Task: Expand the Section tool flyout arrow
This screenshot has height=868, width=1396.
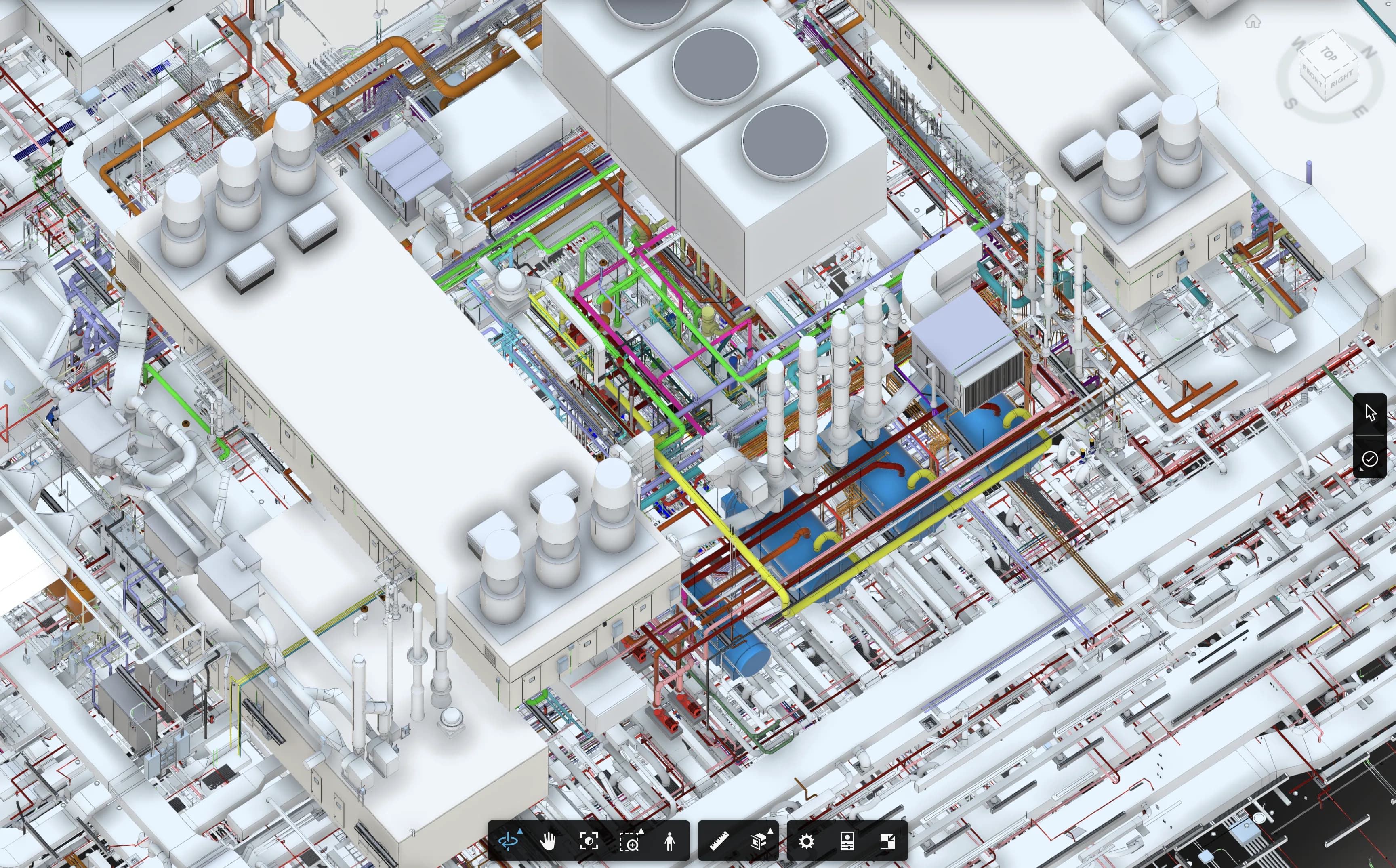Action: pos(770,831)
